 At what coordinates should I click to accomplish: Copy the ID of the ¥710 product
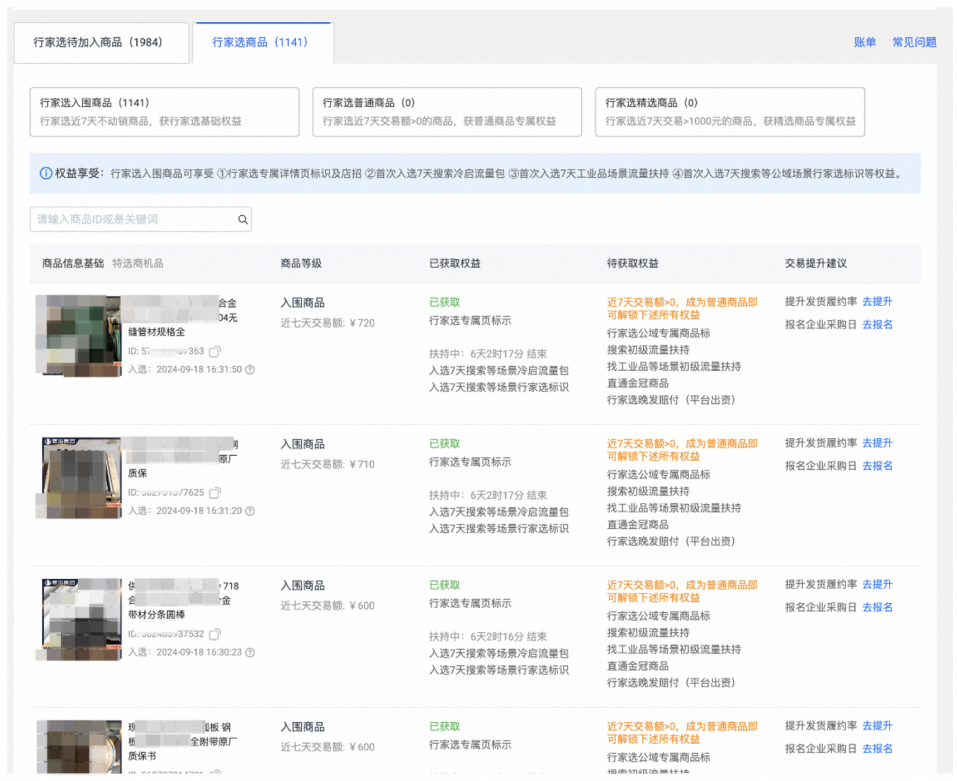click(x=215, y=493)
